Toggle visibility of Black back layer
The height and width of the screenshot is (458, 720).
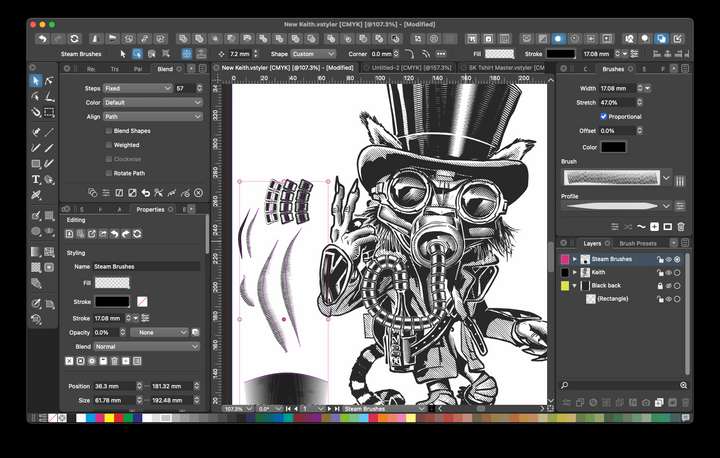(x=669, y=286)
